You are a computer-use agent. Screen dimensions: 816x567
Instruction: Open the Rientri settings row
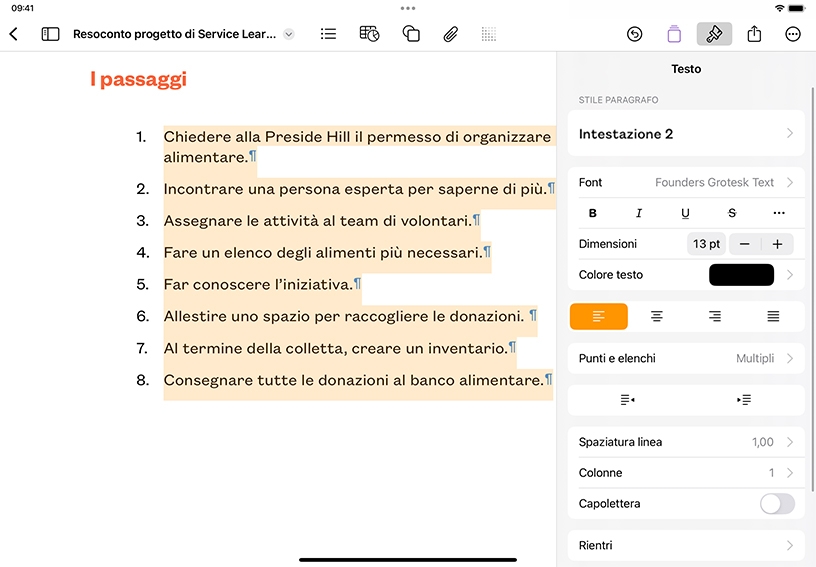click(686, 546)
